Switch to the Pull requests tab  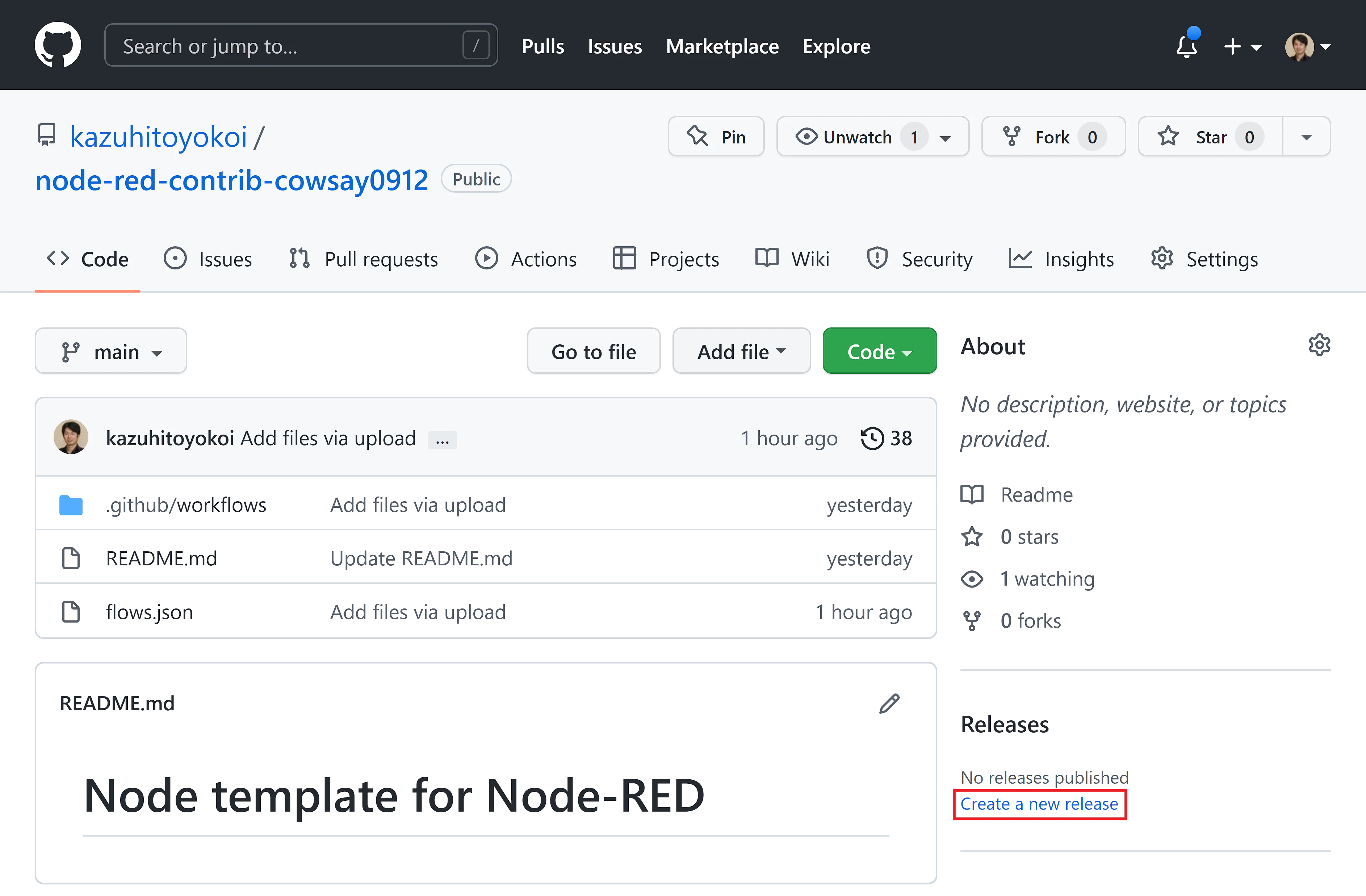coord(363,259)
